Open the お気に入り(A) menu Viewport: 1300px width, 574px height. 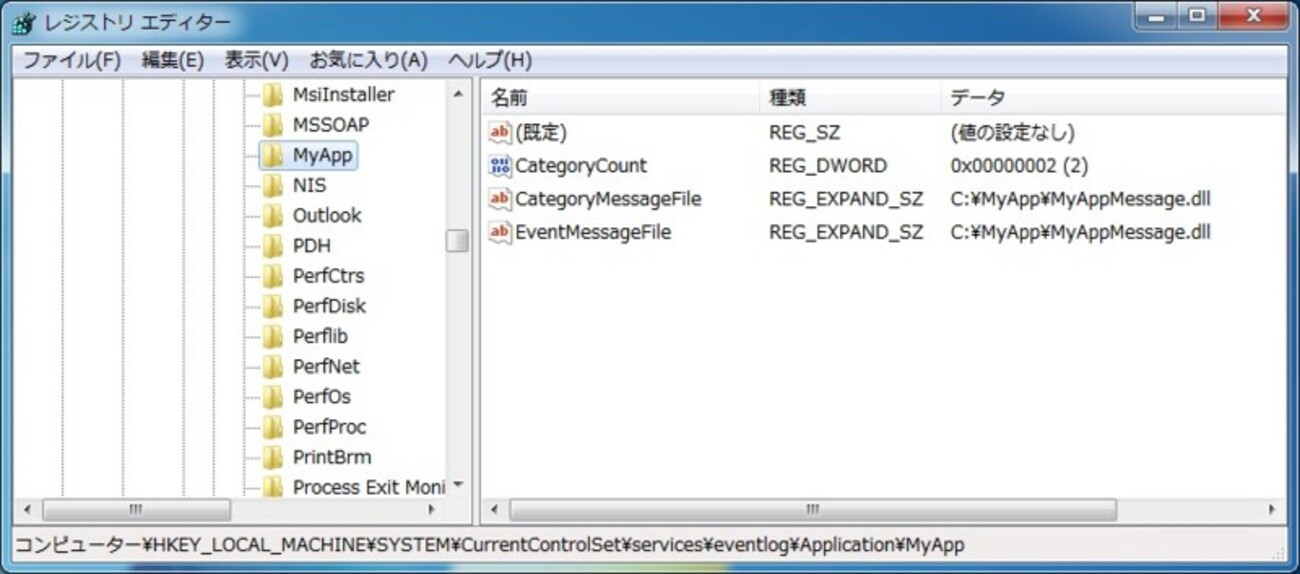click(x=368, y=61)
